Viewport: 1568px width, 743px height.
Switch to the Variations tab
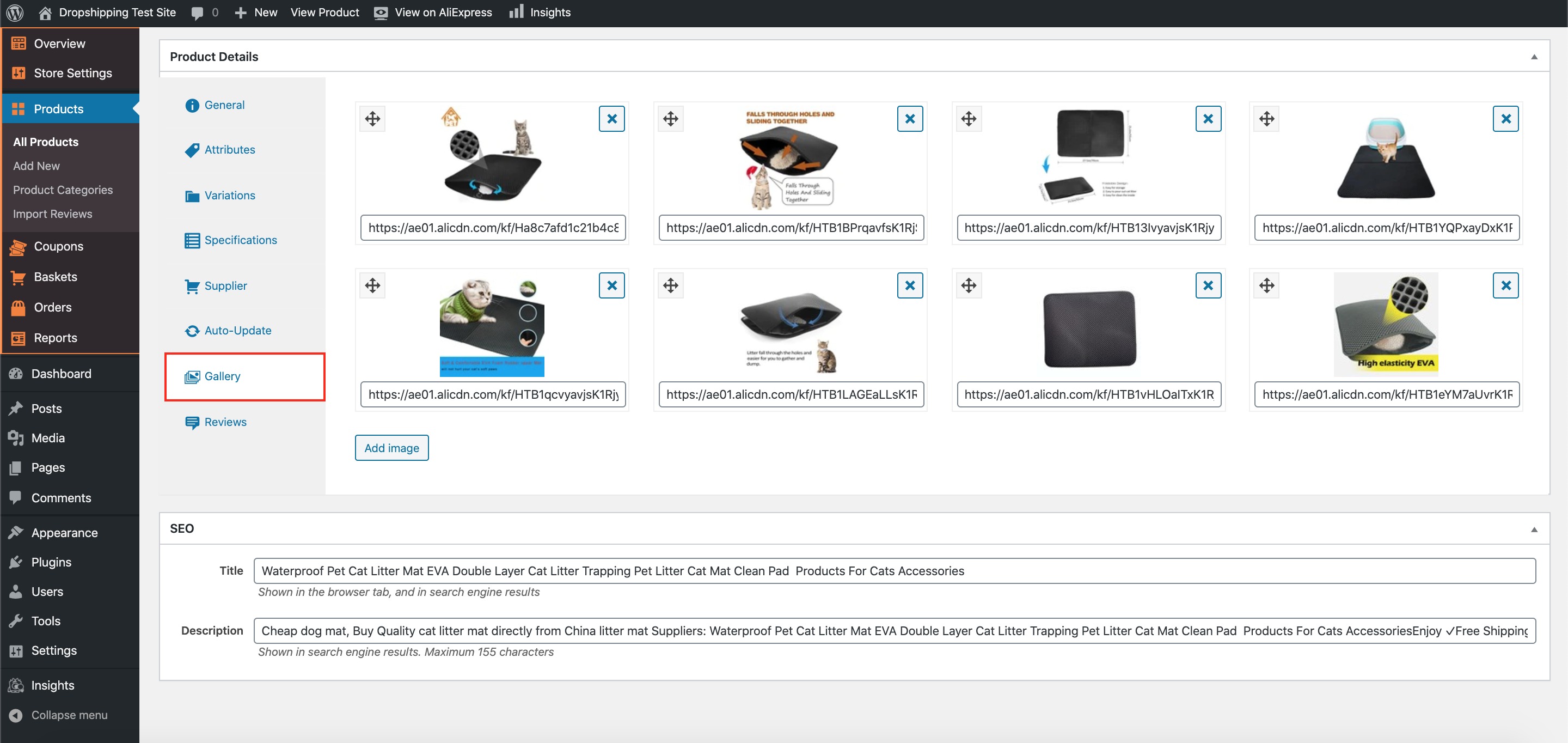[x=229, y=196]
